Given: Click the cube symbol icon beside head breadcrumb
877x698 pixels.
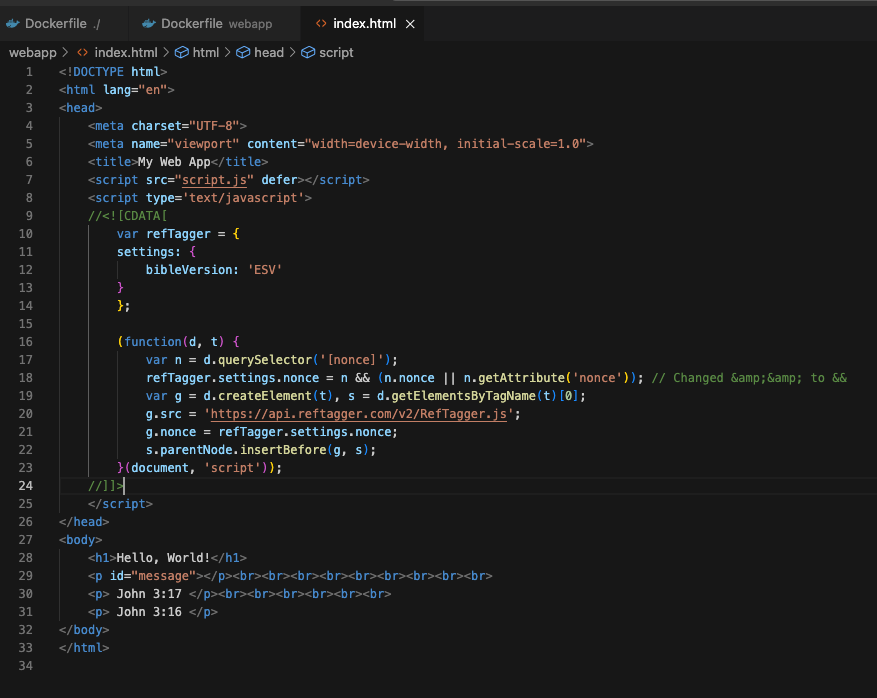Looking at the screenshot, I should (x=243, y=52).
